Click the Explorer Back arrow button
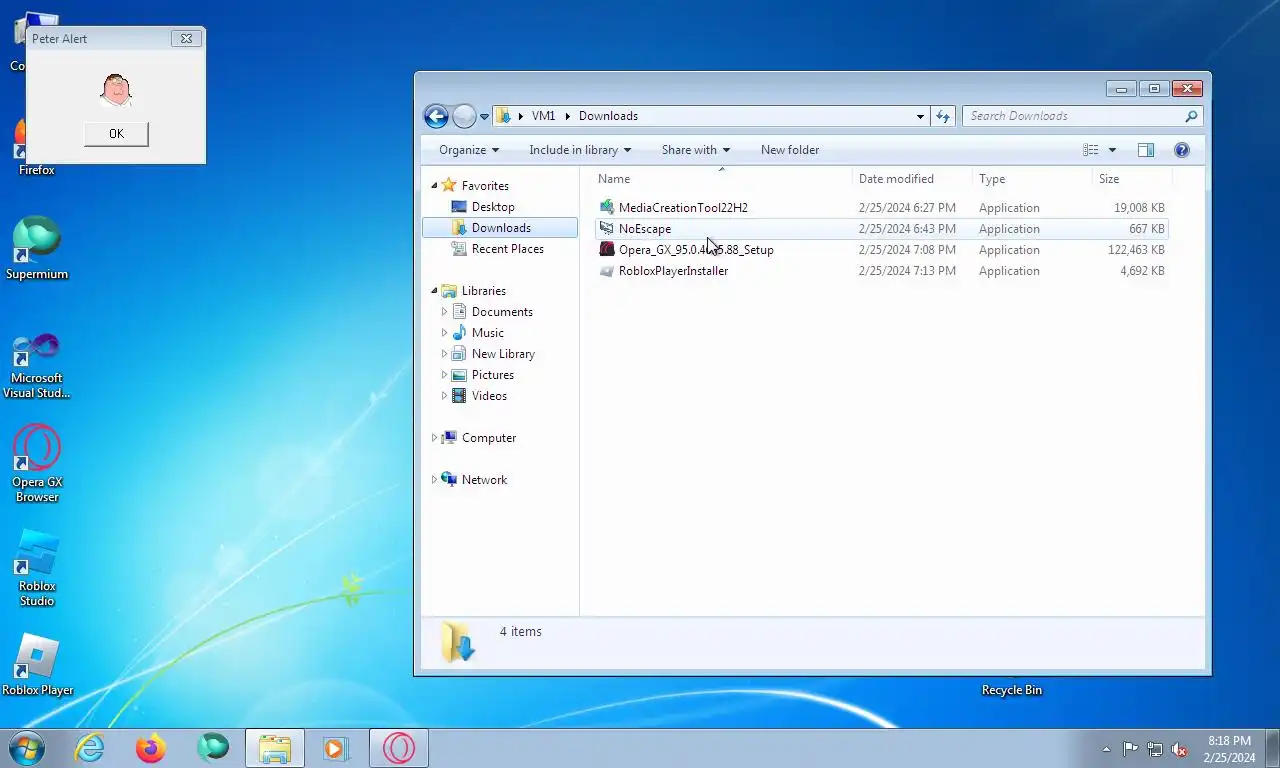Screen dimensions: 1280x768 point(436,116)
